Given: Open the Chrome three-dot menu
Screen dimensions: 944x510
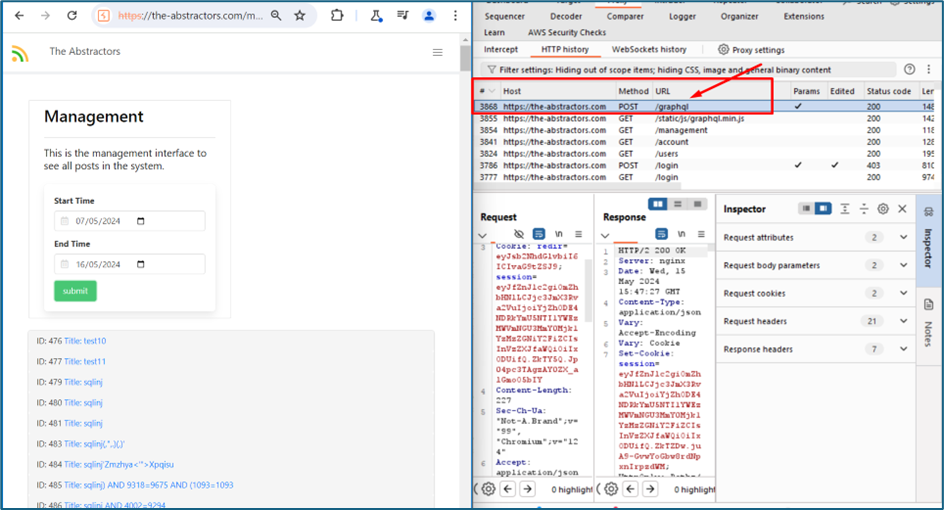Looking at the screenshot, I should click(x=455, y=16).
